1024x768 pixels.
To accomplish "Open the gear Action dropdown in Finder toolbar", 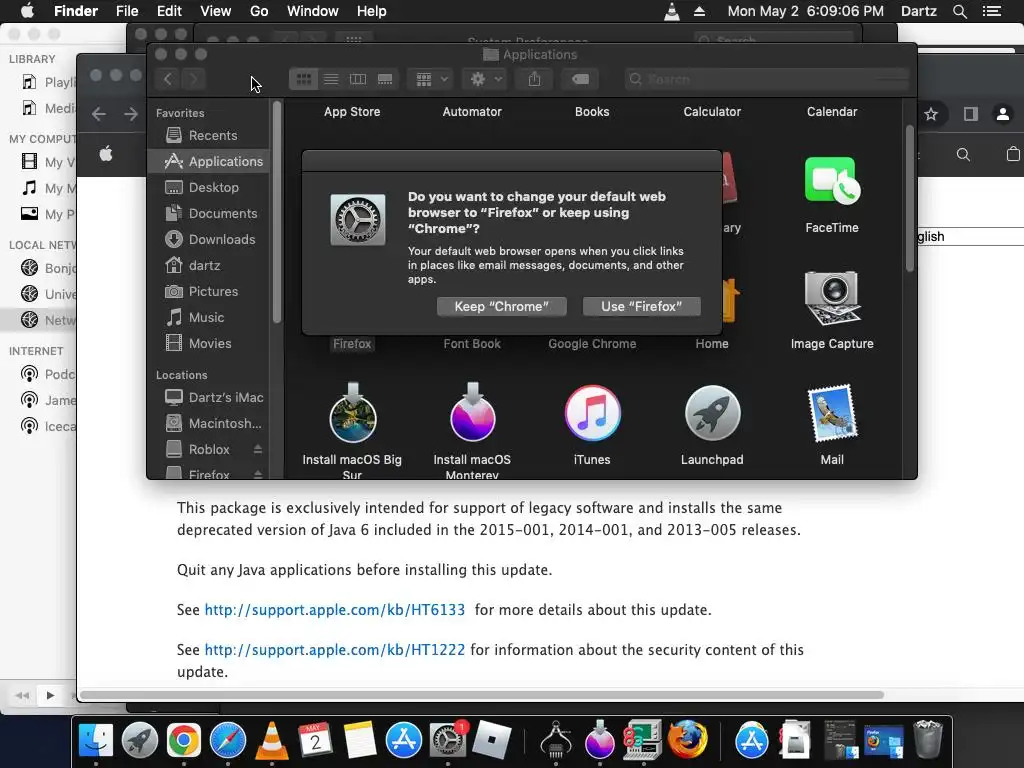I will point(485,79).
